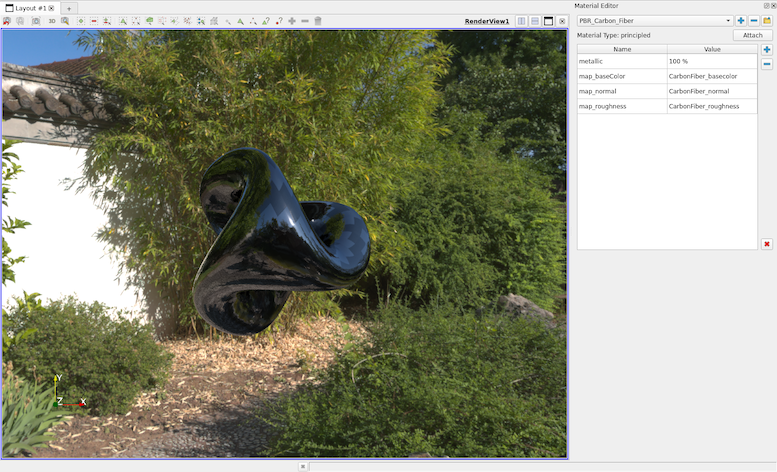Load materials from file using folder icon
The width and height of the screenshot is (777, 472).
pyautogui.click(x=767, y=20)
